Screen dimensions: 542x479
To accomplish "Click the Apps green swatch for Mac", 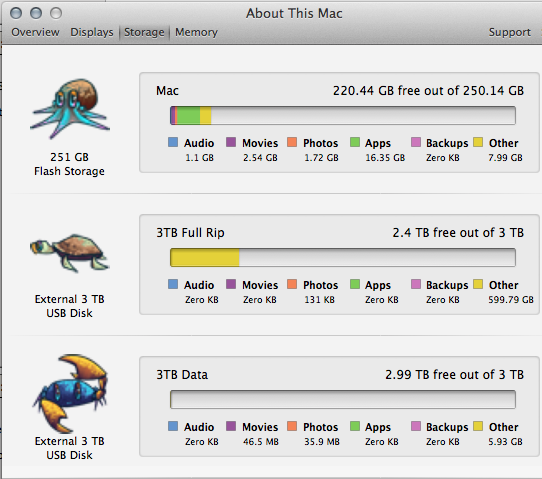I will click(355, 142).
